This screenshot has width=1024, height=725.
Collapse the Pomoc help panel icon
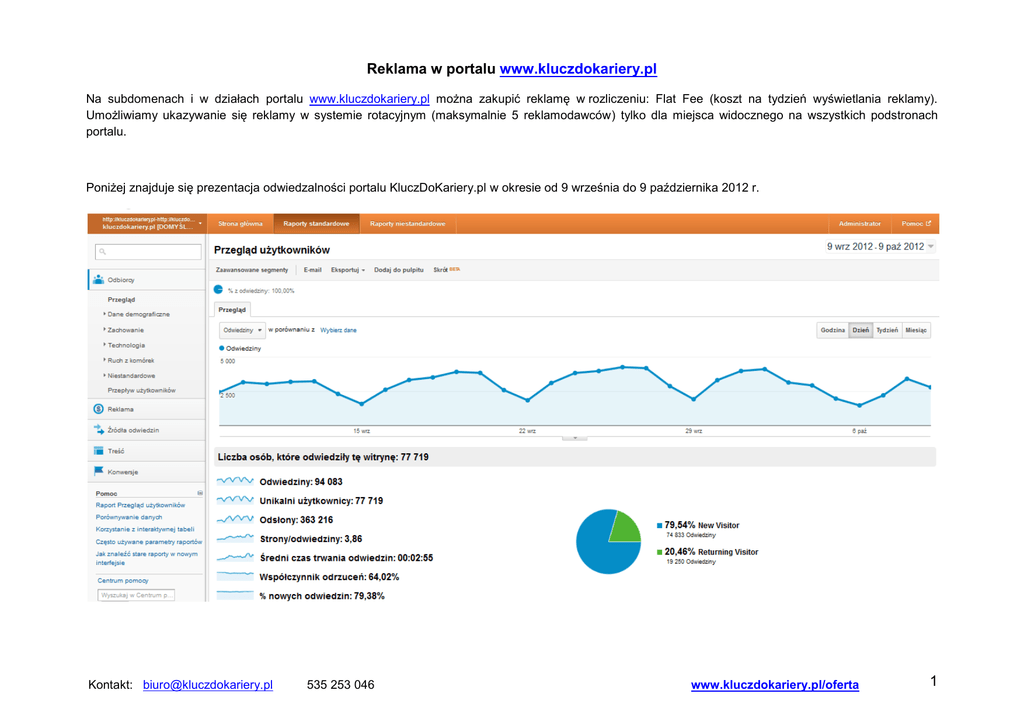pyautogui.click(x=200, y=493)
